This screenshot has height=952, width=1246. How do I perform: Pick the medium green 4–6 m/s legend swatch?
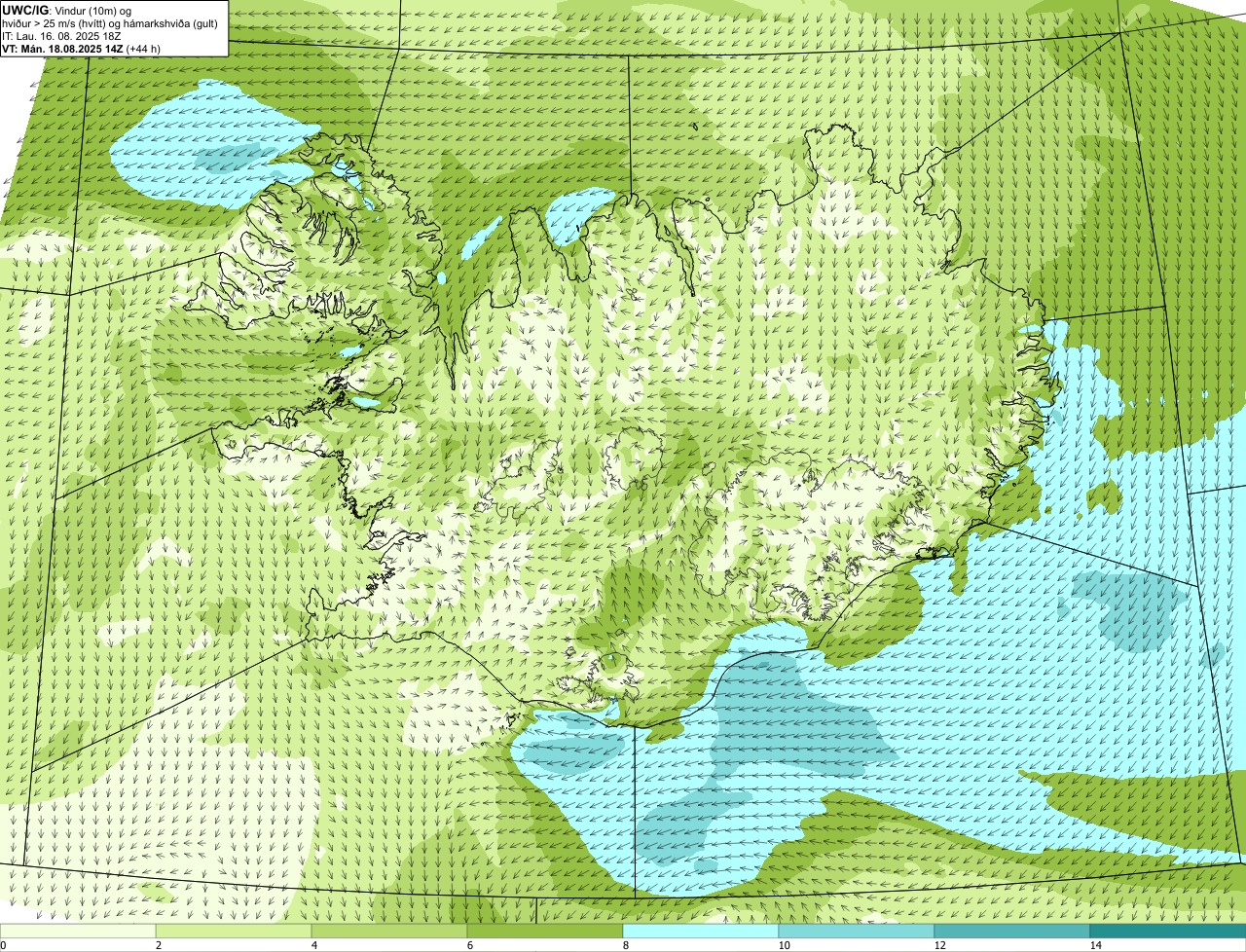click(x=389, y=931)
